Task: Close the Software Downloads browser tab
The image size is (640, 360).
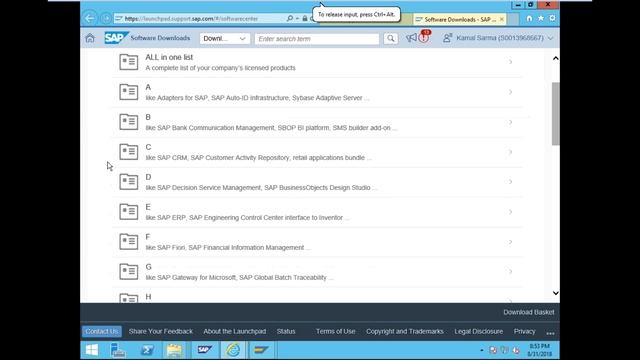Action: pyautogui.click(x=502, y=19)
